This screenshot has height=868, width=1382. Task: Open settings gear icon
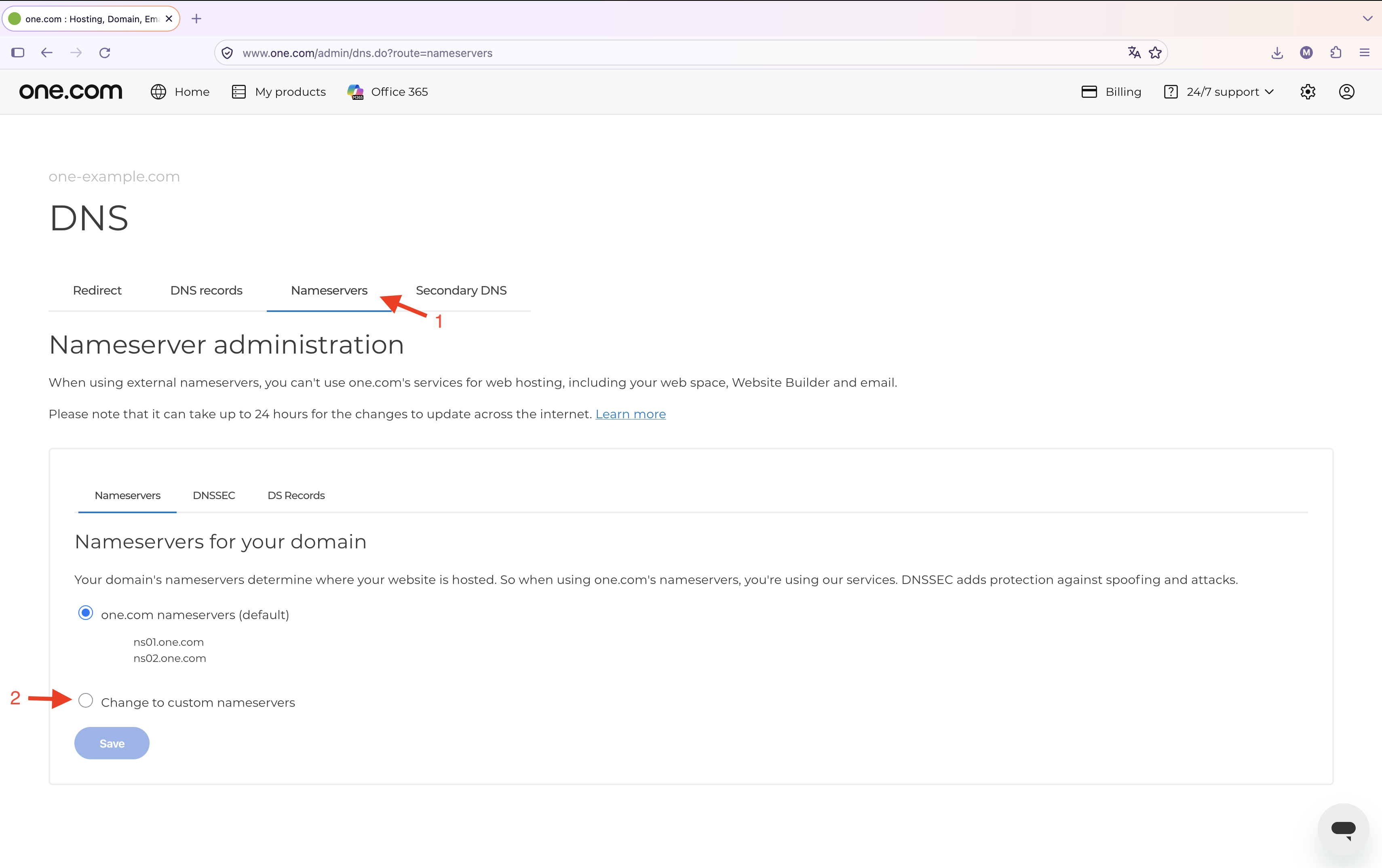point(1307,92)
